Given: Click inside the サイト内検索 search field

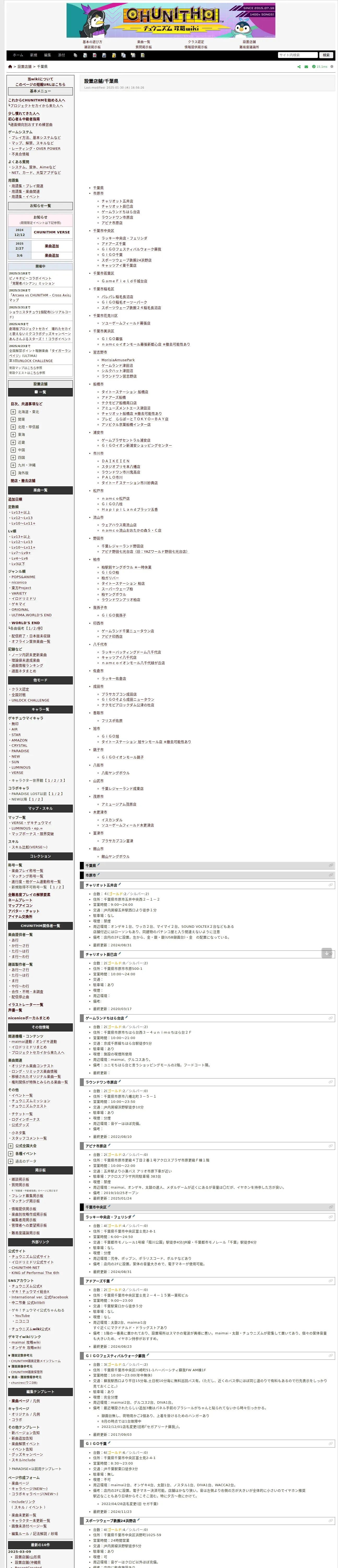Looking at the screenshot, I should pos(297,55).
